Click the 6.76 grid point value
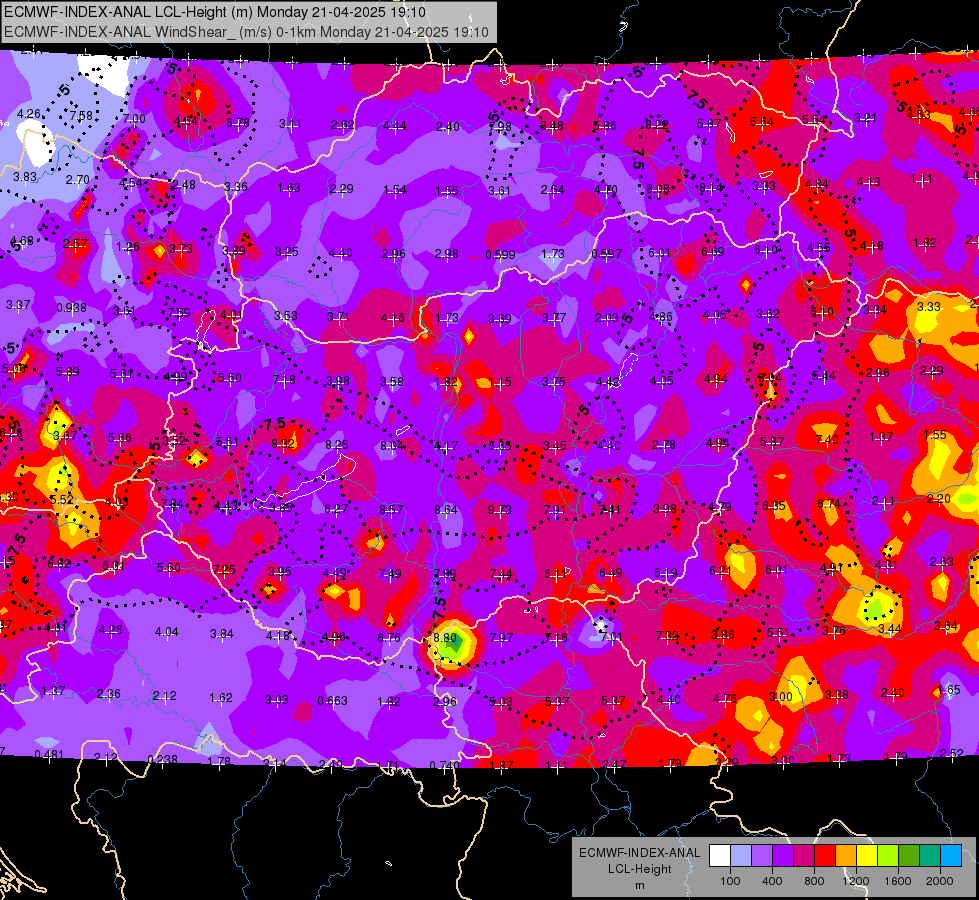 tap(389, 638)
